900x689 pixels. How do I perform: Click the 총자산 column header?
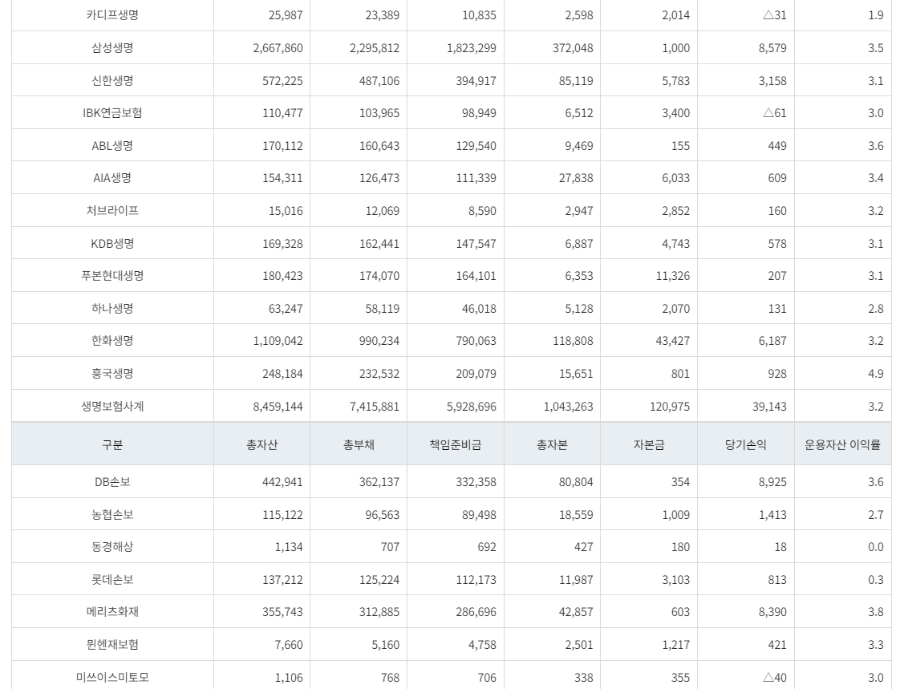click(262, 444)
